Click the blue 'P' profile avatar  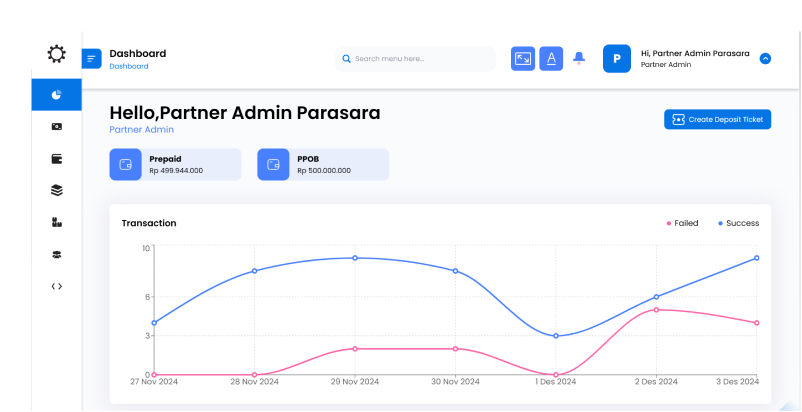[x=617, y=59]
